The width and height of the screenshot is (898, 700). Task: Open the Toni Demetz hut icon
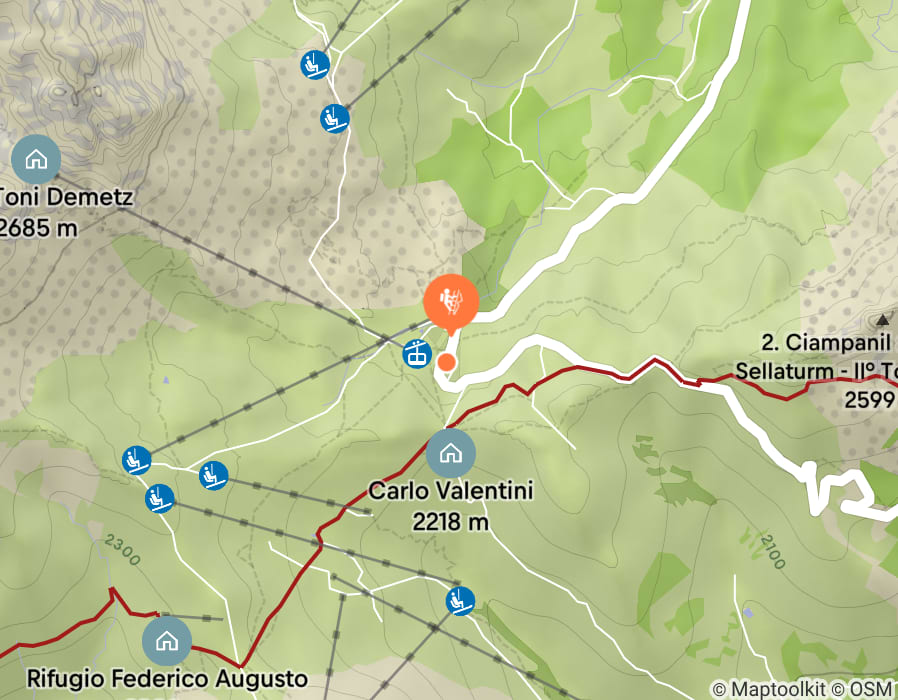tap(36, 159)
